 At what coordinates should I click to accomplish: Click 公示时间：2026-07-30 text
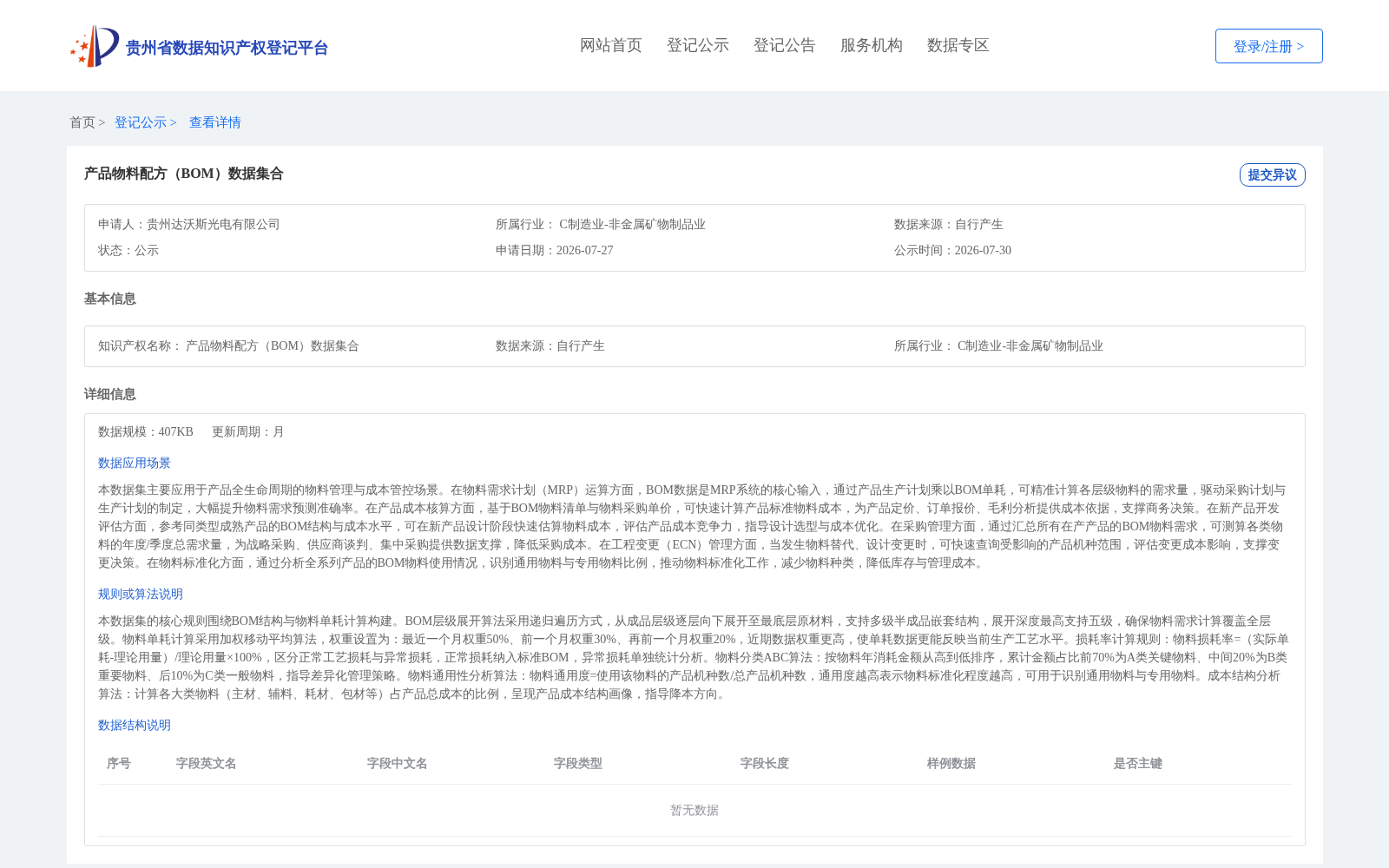point(952,250)
